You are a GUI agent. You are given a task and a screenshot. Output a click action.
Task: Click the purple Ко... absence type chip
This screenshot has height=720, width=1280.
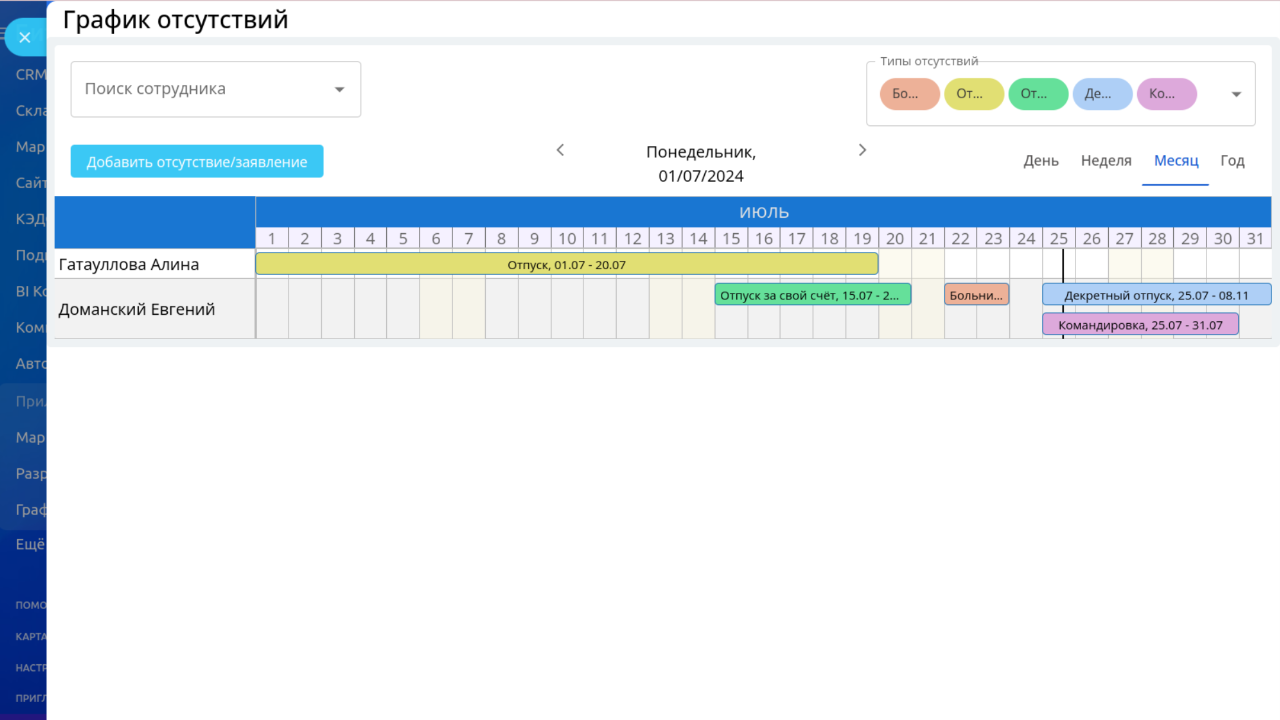tap(1166, 94)
